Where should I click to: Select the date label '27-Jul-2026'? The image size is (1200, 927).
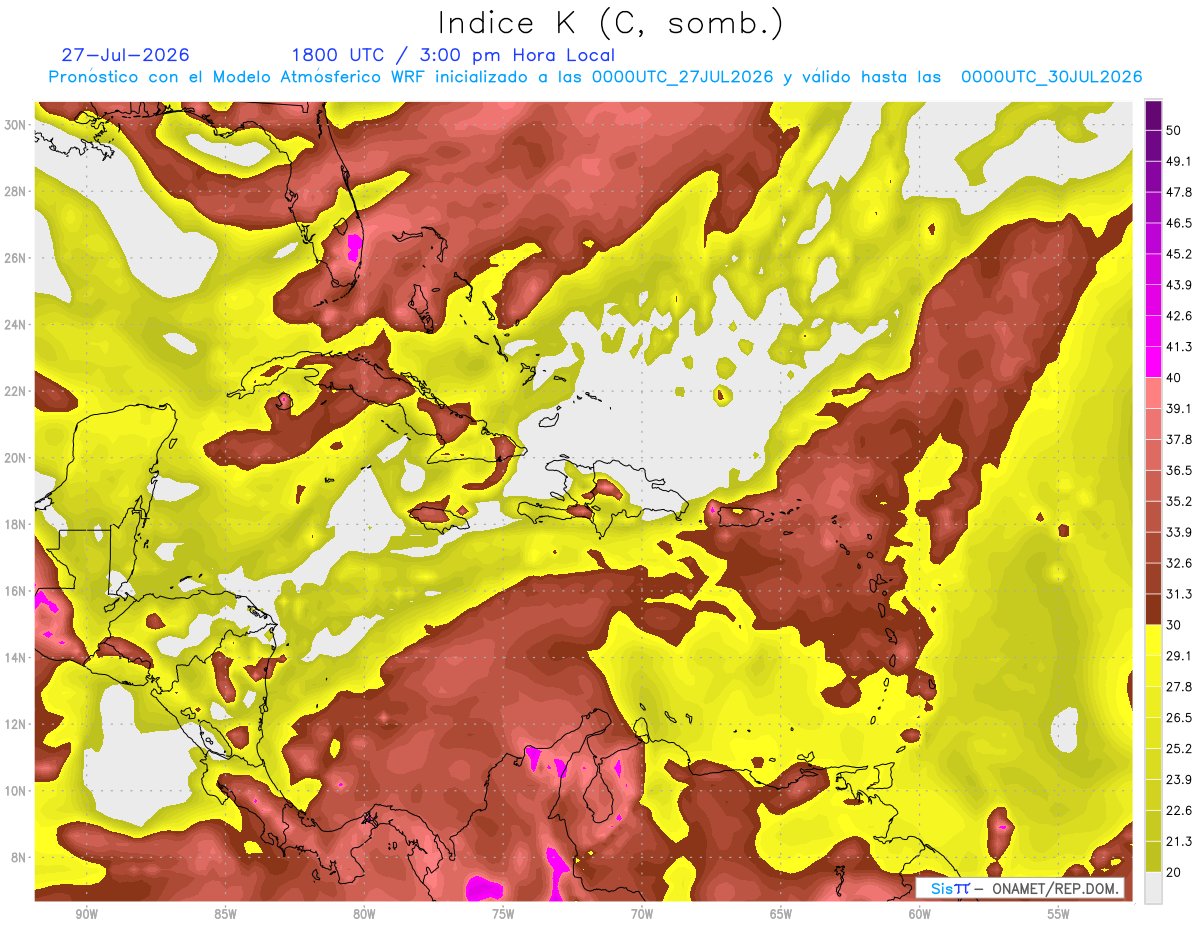coord(125,55)
